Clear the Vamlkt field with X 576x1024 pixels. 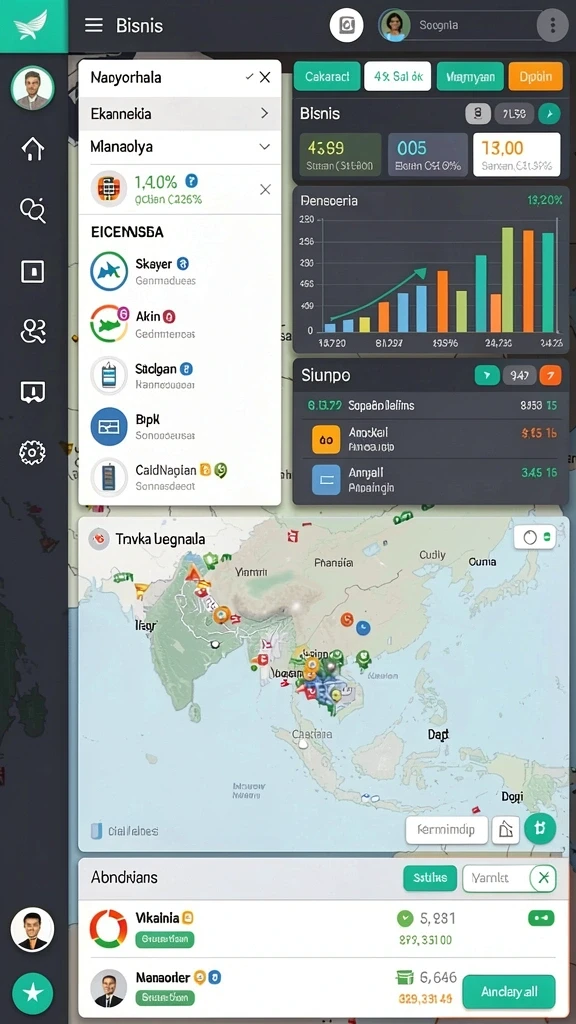543,878
